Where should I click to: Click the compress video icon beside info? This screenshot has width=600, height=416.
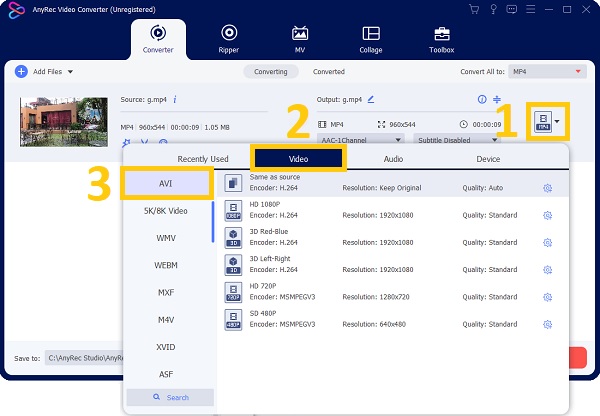[x=497, y=100]
